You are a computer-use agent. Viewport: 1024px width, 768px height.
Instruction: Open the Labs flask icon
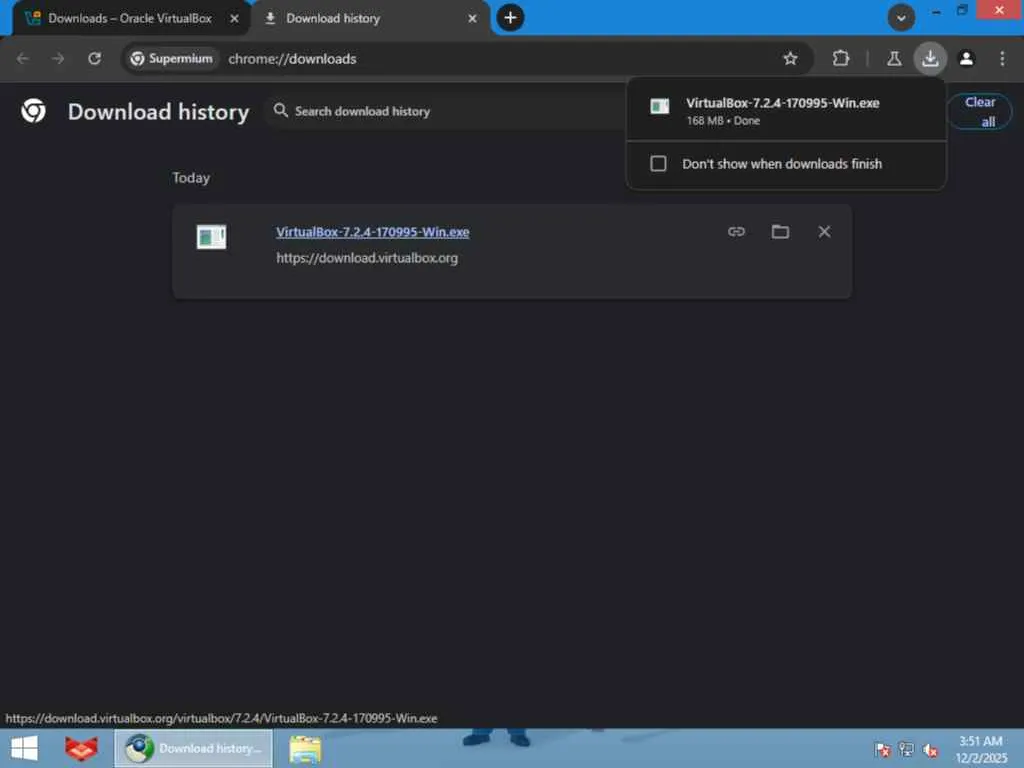coord(894,59)
